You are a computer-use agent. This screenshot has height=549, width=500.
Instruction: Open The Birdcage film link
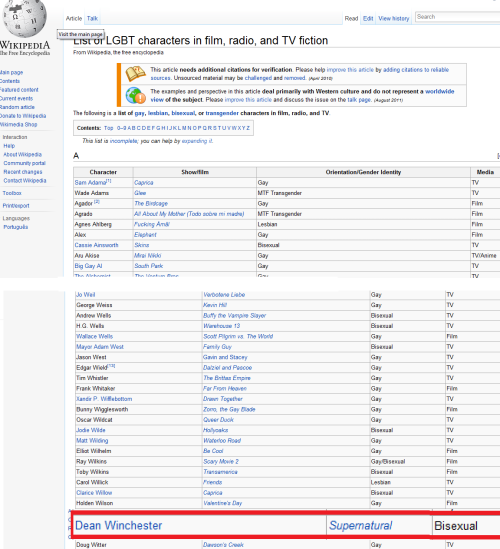coord(151,204)
